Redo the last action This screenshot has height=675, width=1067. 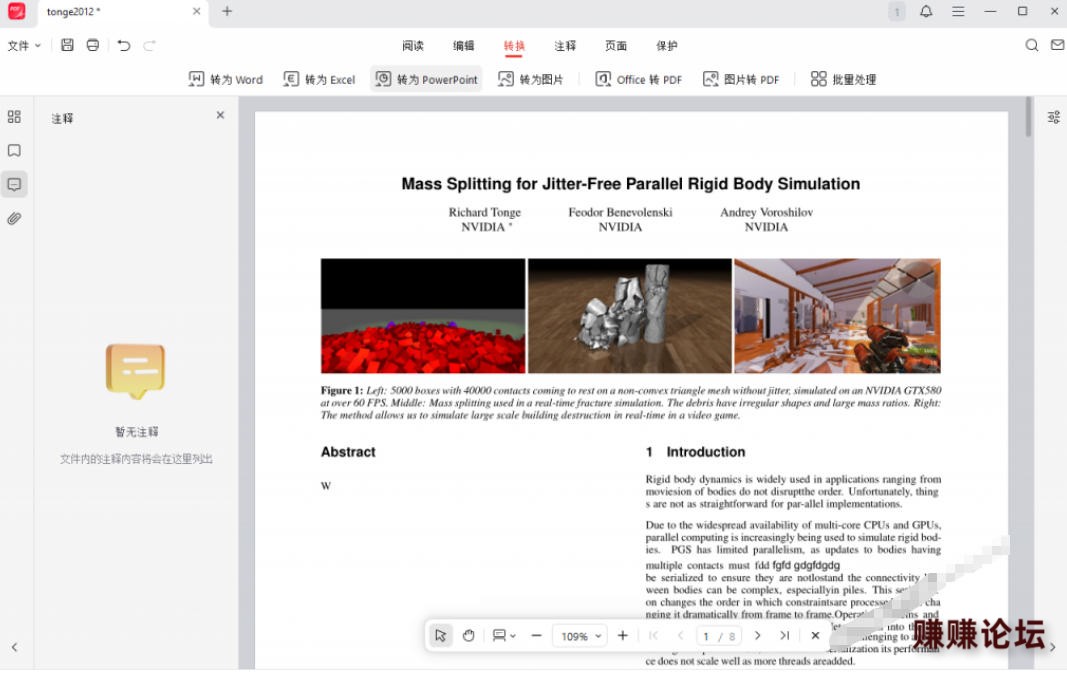(x=150, y=45)
